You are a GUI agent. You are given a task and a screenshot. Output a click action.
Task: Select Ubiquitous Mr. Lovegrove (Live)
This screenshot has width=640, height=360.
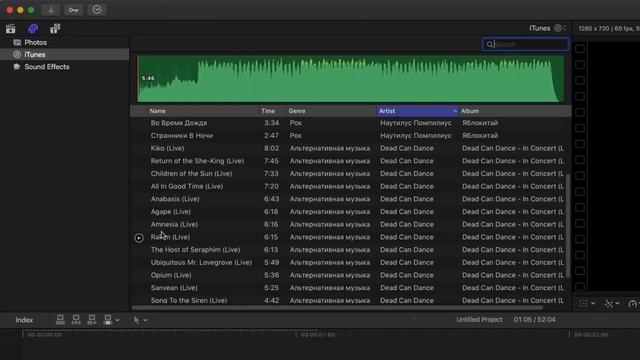[201, 262]
